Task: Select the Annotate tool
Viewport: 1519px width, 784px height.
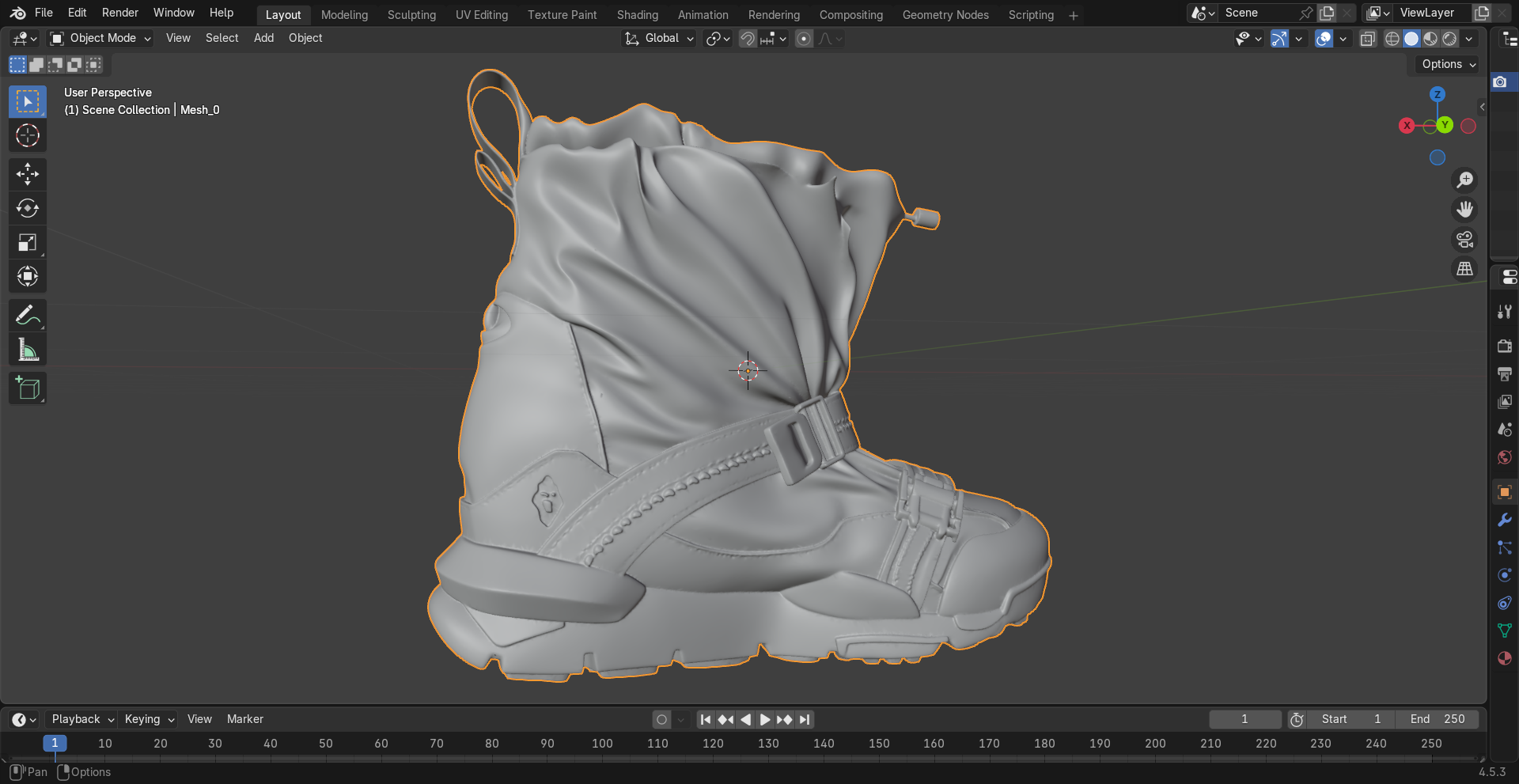Action: (x=27, y=315)
